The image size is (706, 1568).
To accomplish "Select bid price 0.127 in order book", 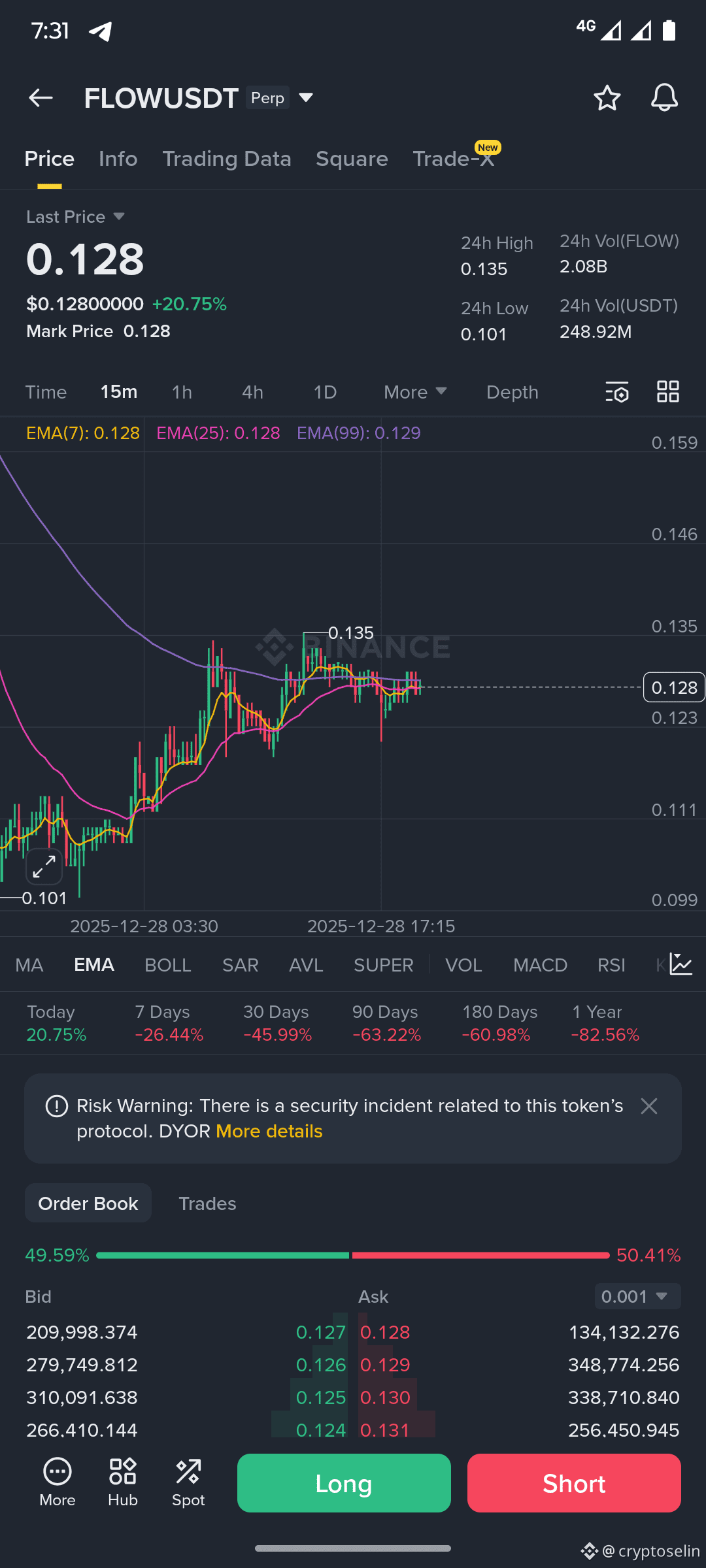I will [320, 1332].
